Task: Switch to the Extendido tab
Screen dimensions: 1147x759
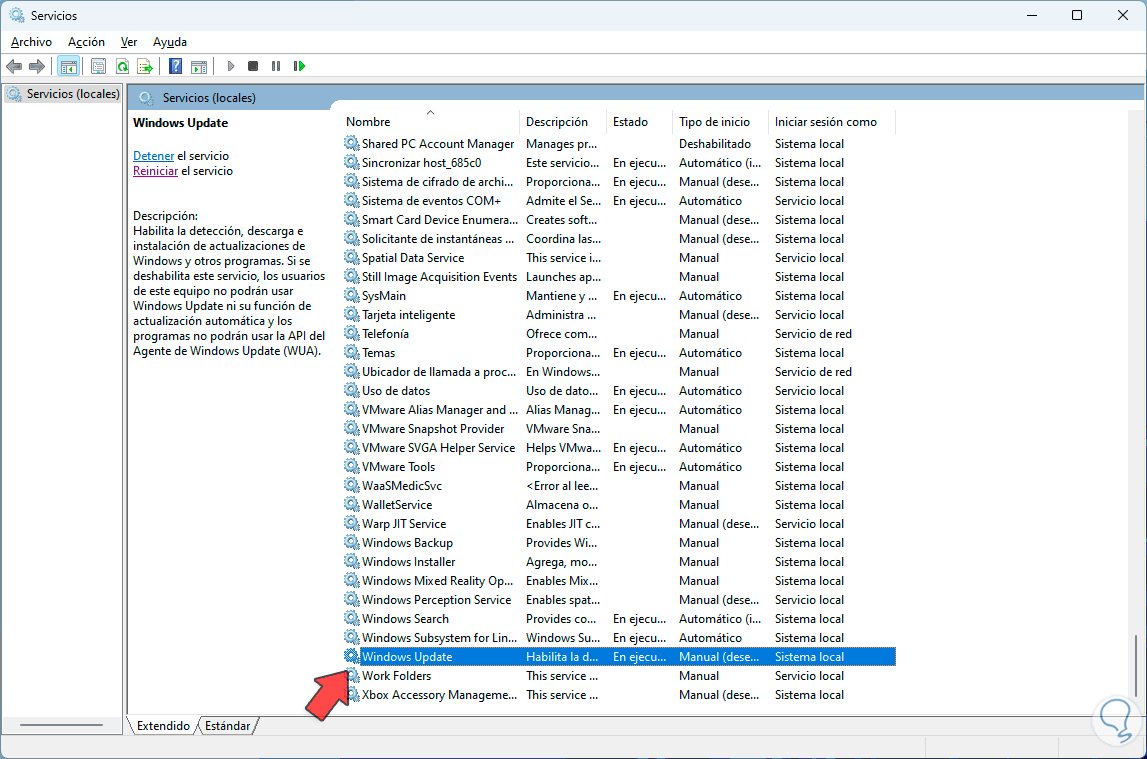Action: pos(163,725)
